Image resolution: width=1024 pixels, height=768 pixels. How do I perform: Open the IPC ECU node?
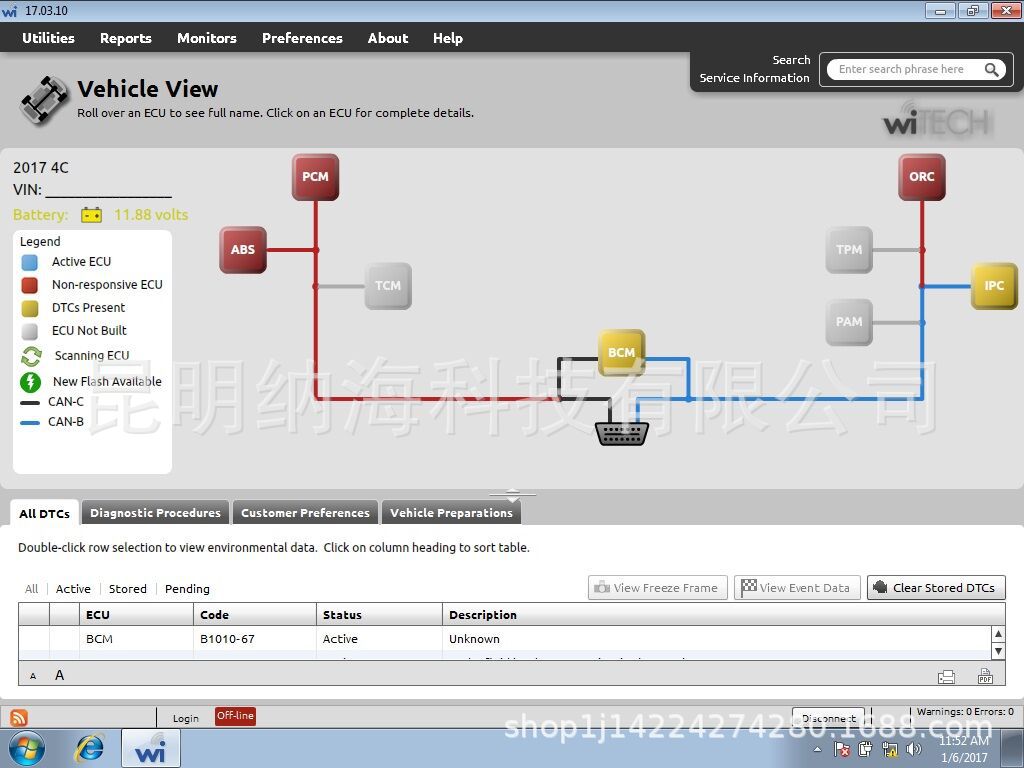coord(994,286)
